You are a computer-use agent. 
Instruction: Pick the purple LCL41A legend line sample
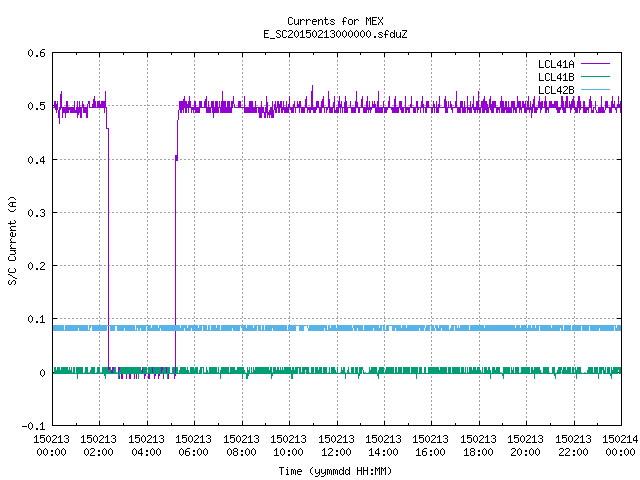[595, 64]
